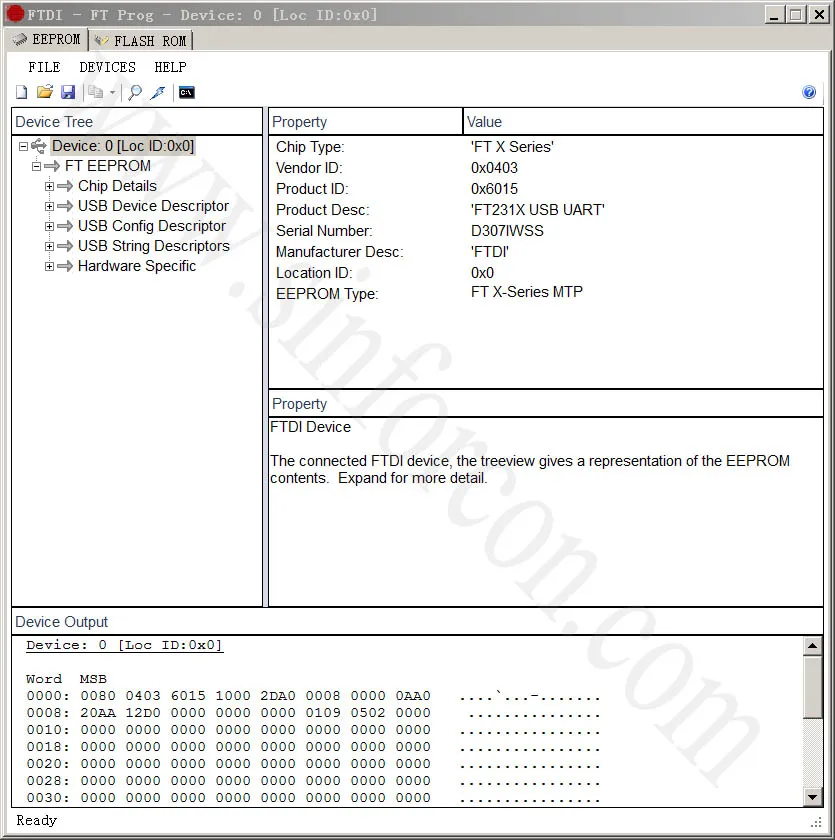
Task: Expand the USB String Descriptors node
Action: click(x=49, y=246)
